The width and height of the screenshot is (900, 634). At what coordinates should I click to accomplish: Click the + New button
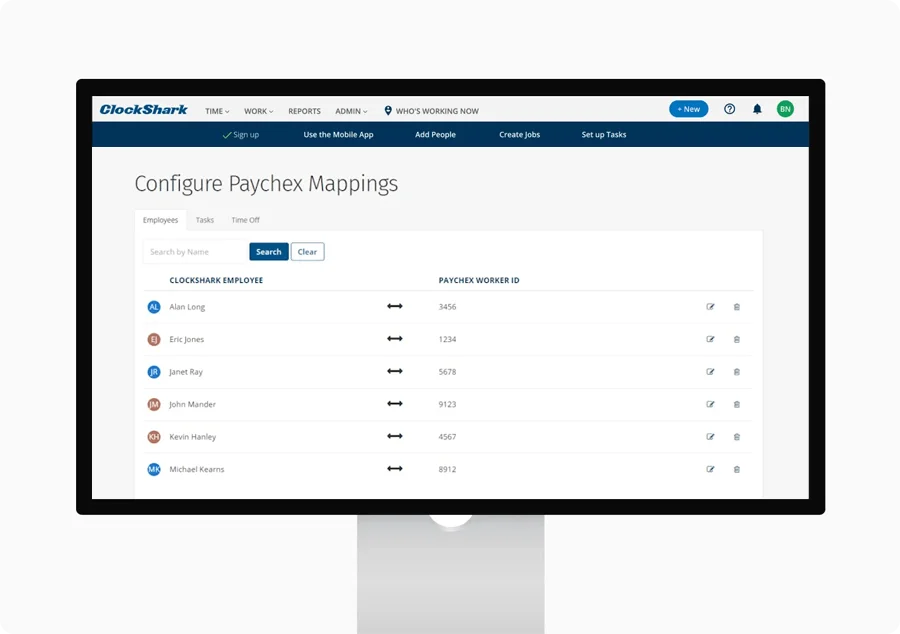pyautogui.click(x=688, y=109)
